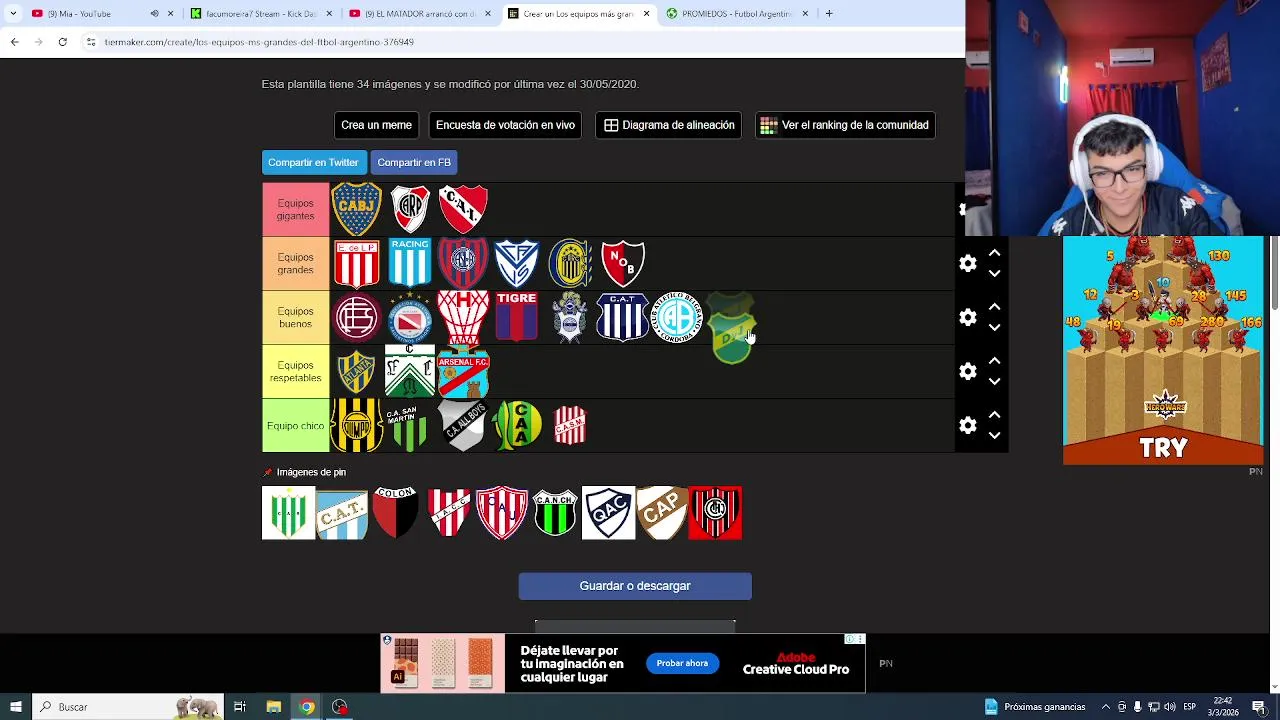Select the C.A. All Boys crest
1280x720 pixels.
[463, 425]
